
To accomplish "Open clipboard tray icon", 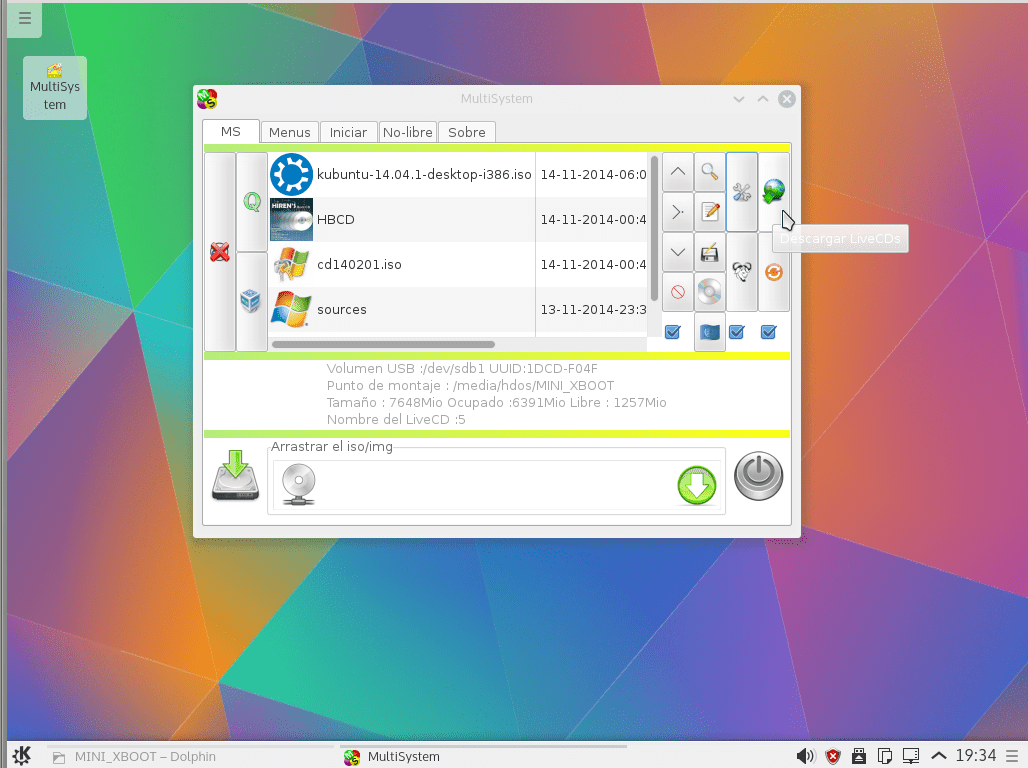I will pos(884,756).
